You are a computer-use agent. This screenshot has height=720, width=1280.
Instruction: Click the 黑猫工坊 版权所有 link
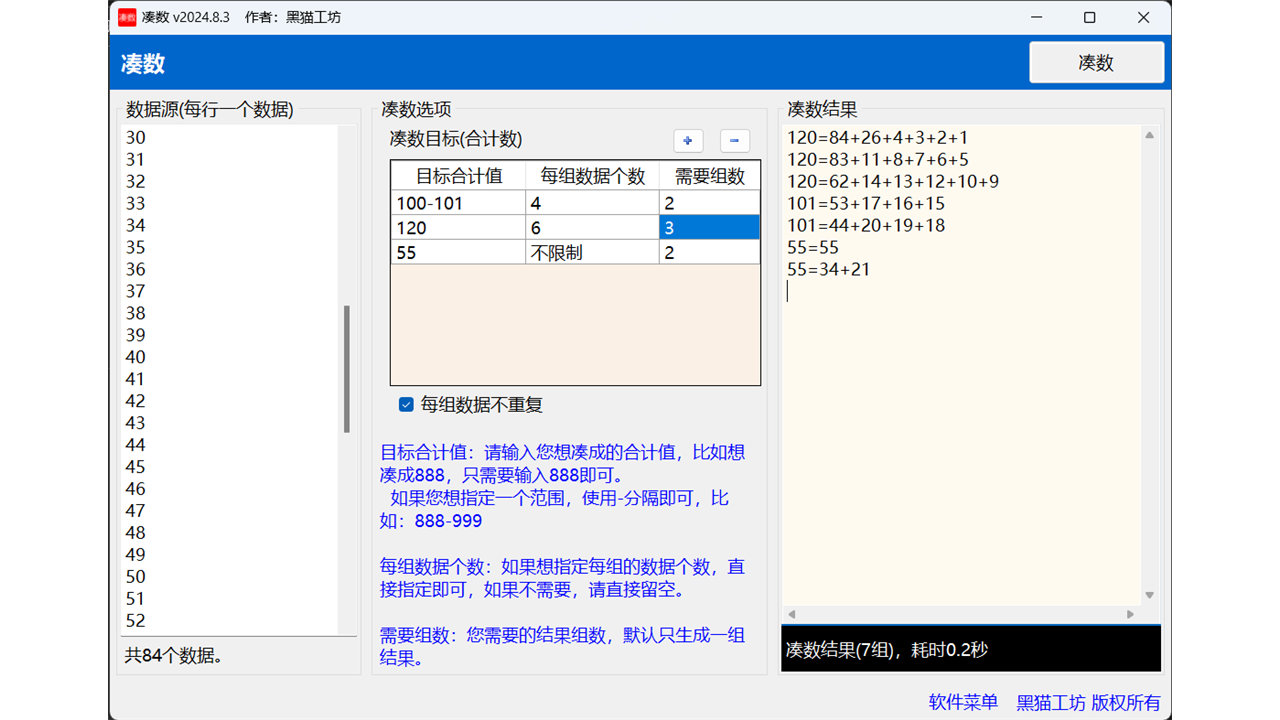pyautogui.click(x=1086, y=702)
